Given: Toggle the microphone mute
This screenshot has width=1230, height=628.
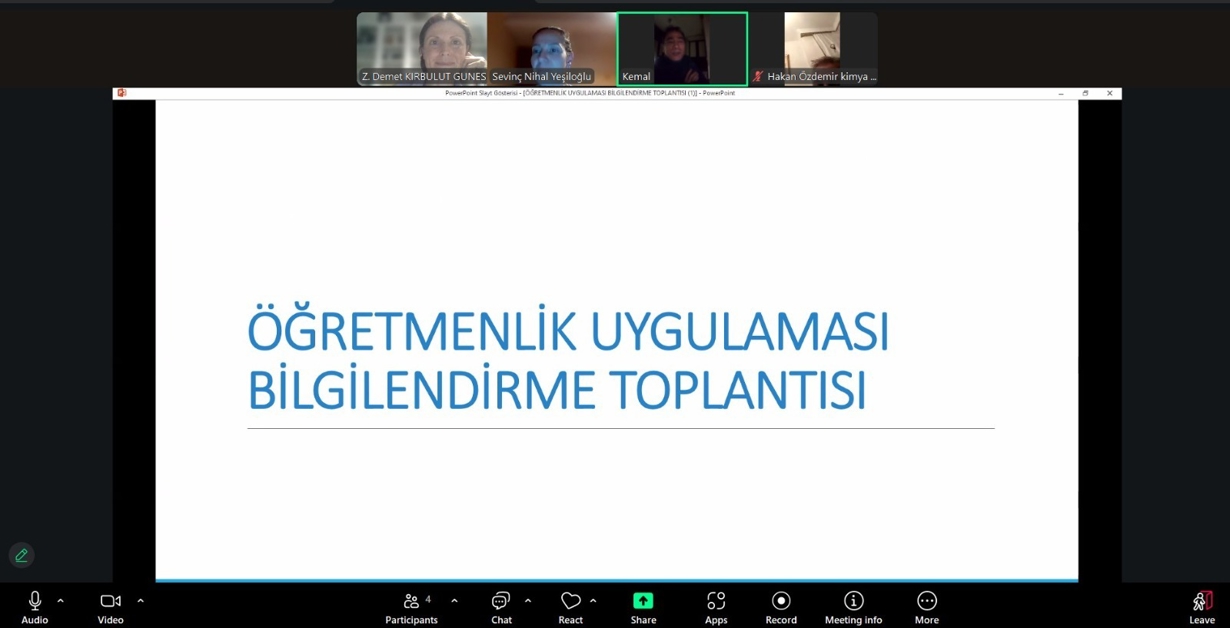Looking at the screenshot, I should tap(35, 600).
